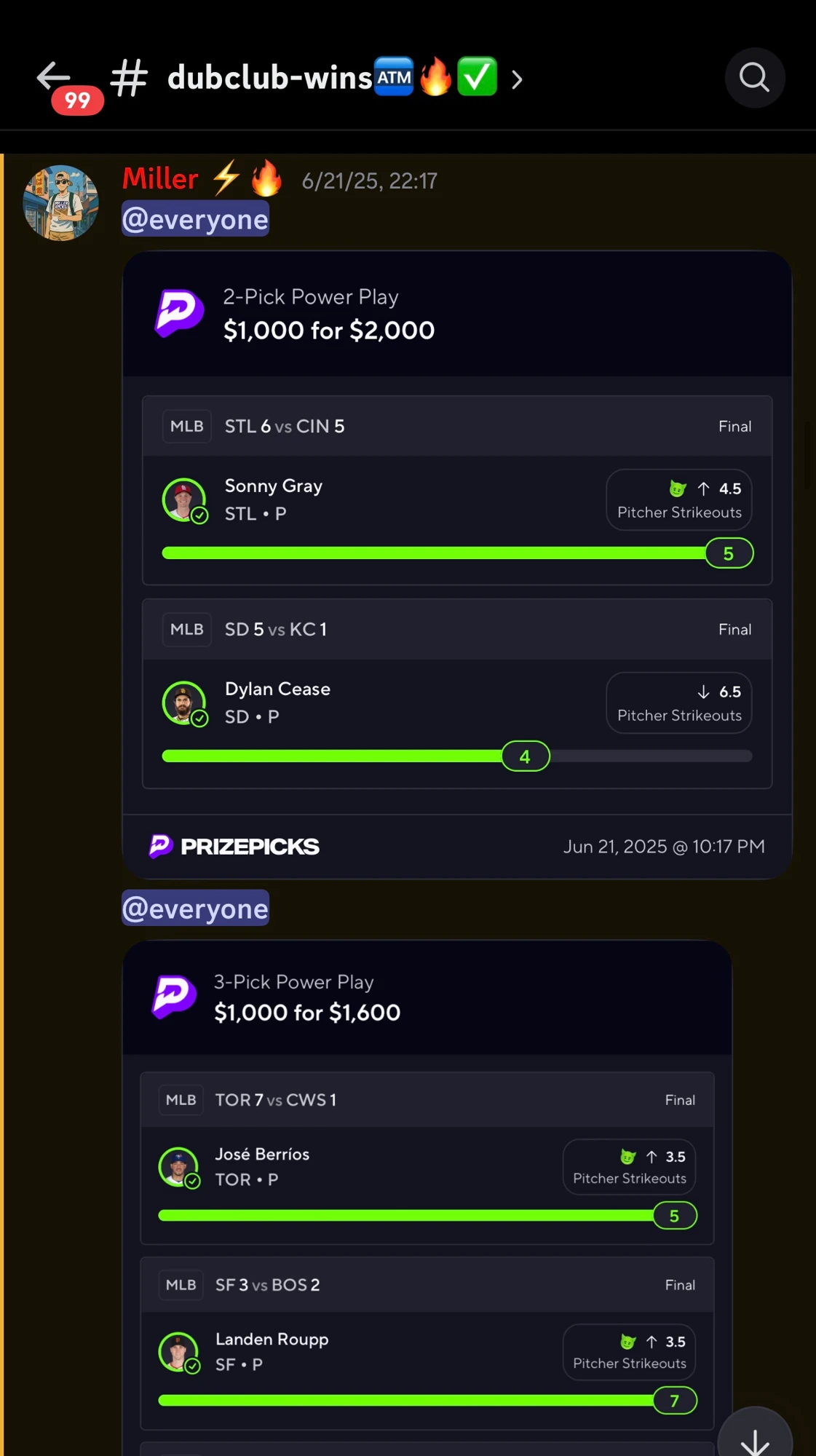Tap the first @everyone mention
Screen dimensions: 816x1456
pyautogui.click(x=195, y=220)
